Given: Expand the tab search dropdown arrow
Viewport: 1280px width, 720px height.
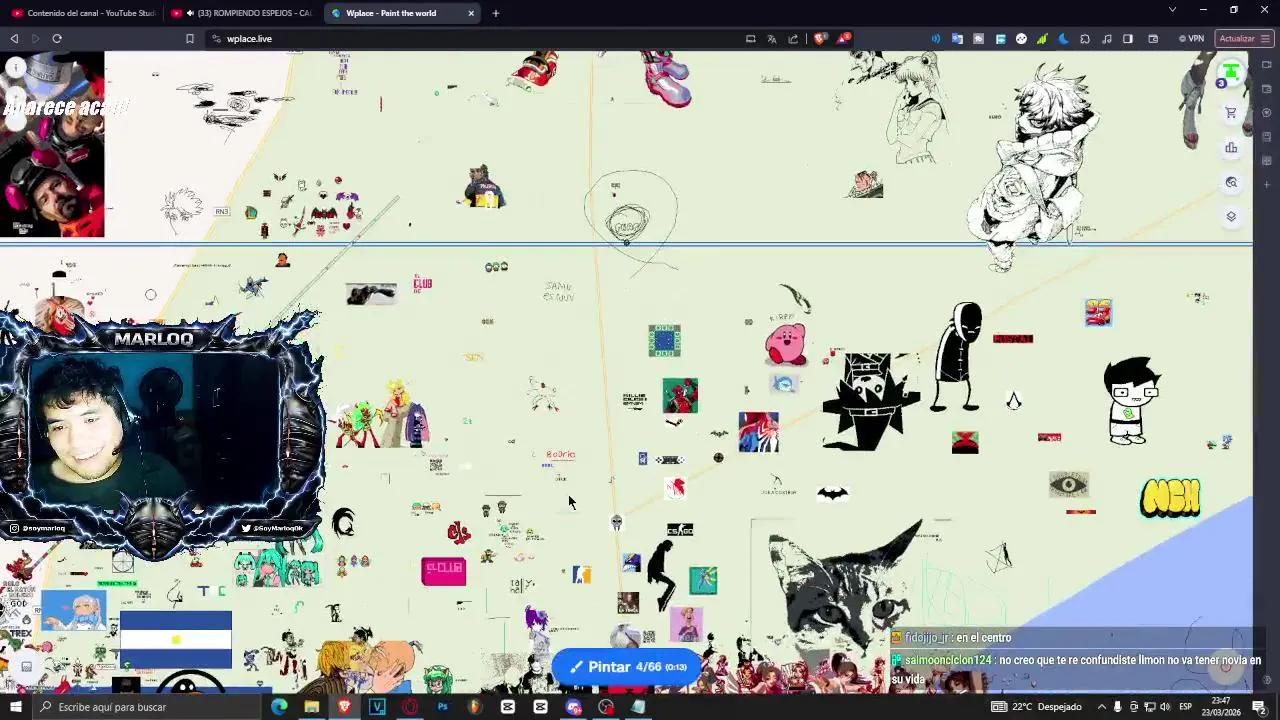Looking at the screenshot, I should click(x=1172, y=10).
